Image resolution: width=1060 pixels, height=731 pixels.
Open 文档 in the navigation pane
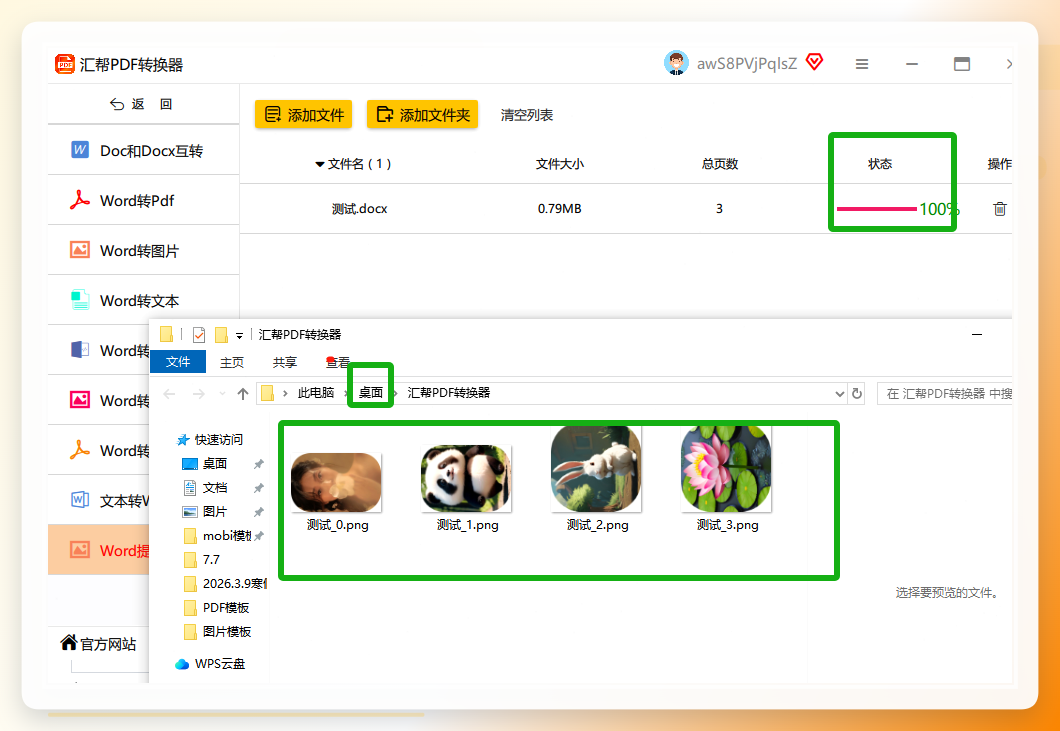215,488
